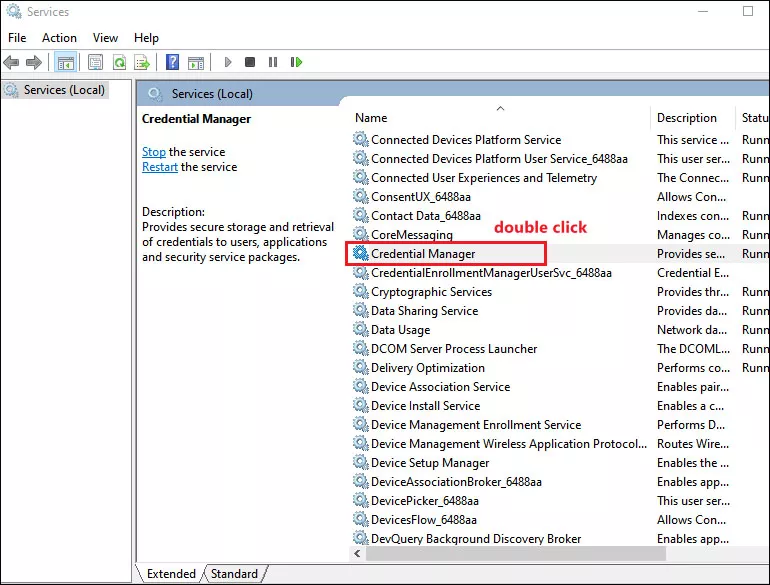
Task: Sort by the Description column header
Action: click(687, 118)
